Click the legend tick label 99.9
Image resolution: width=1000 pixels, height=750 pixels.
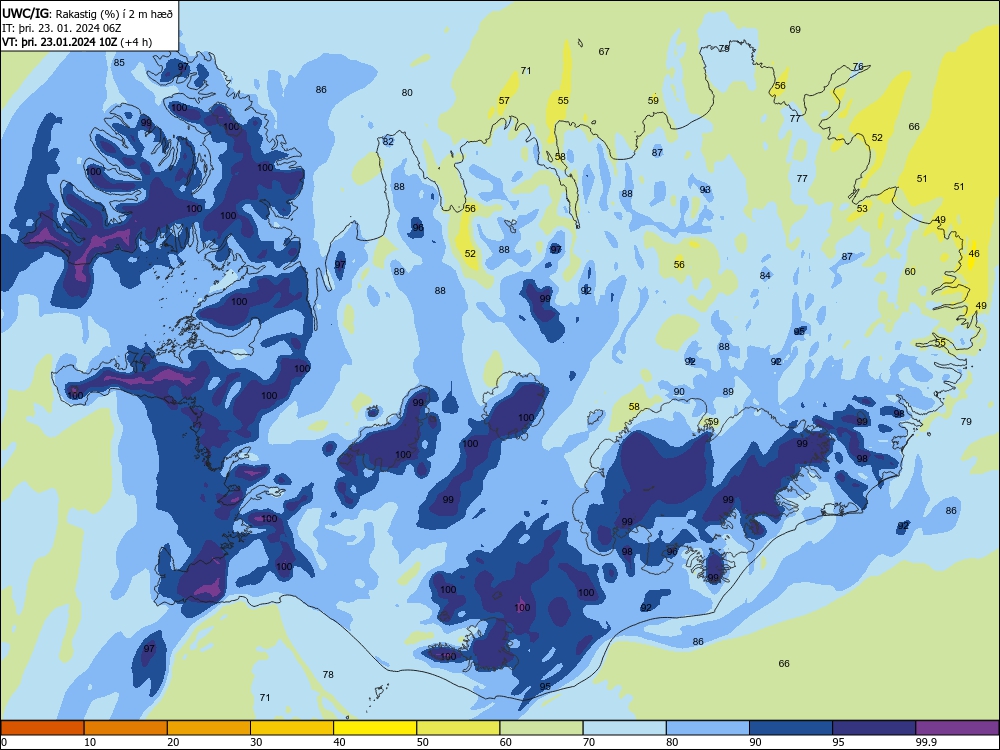(x=926, y=742)
